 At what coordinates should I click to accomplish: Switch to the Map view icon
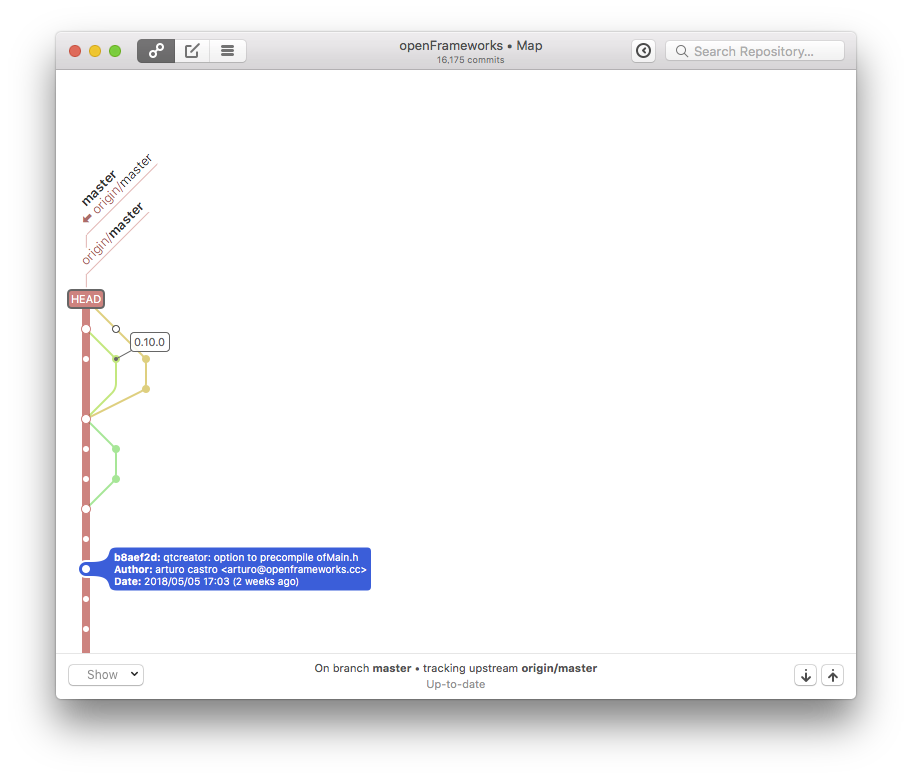(156, 51)
